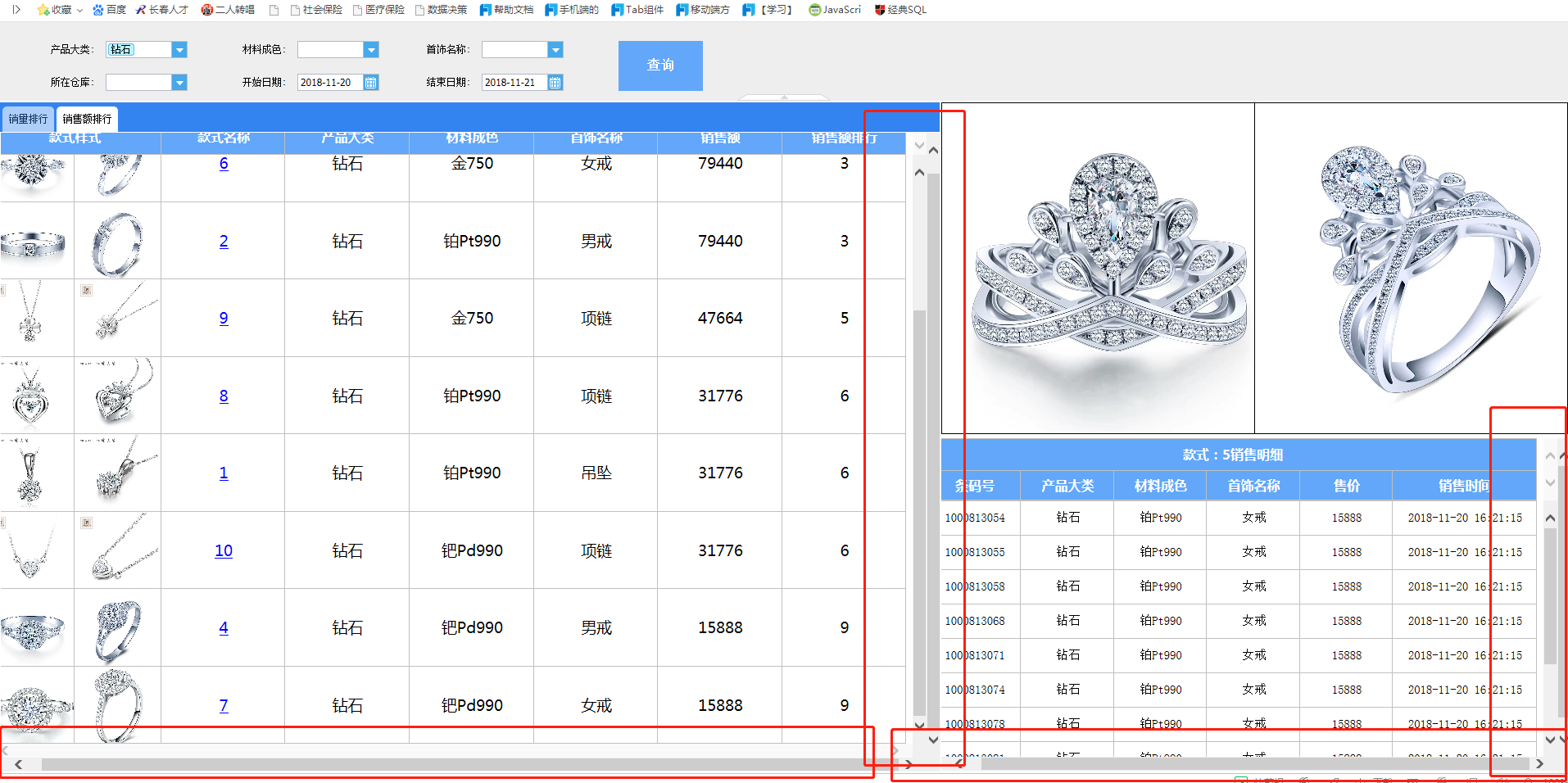Click the 售价 column header in details

(x=1346, y=486)
